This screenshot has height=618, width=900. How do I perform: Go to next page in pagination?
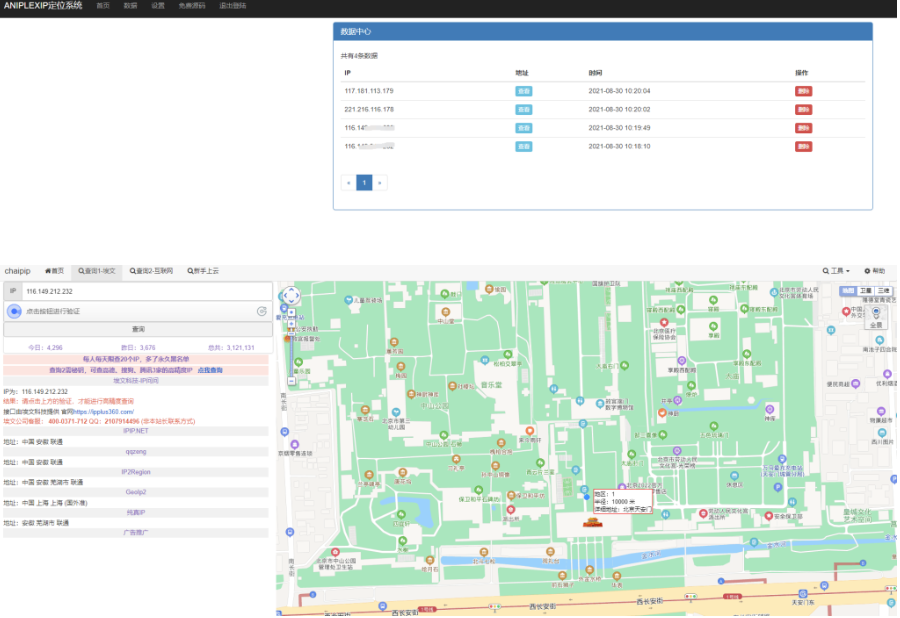click(x=380, y=182)
